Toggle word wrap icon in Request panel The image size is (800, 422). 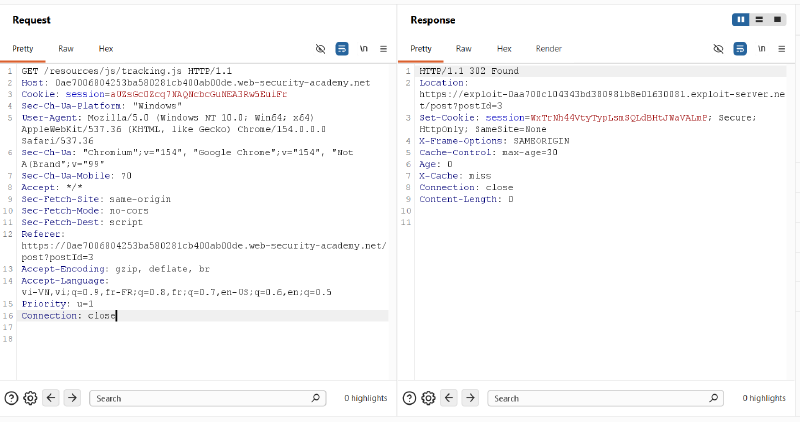(x=342, y=49)
